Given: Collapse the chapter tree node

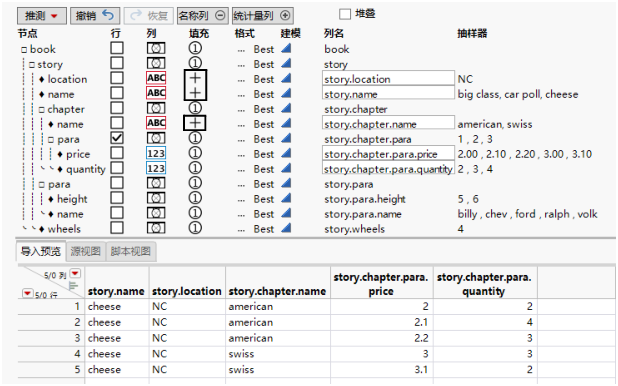Looking at the screenshot, I should (x=41, y=110).
